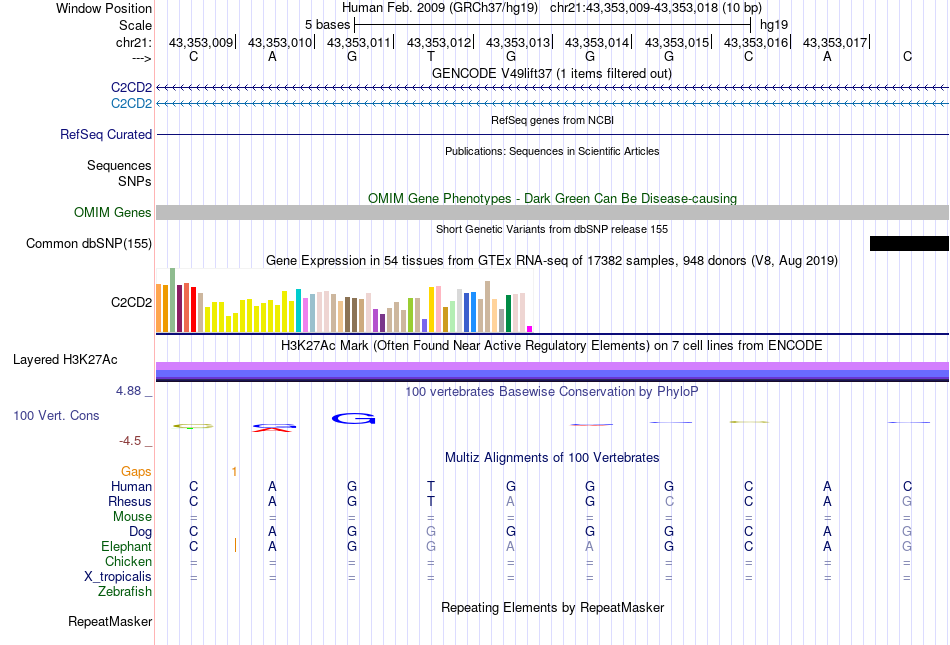Click the Rhesus alignment row label
Viewport: 950px width, 645px height.
tap(130, 501)
